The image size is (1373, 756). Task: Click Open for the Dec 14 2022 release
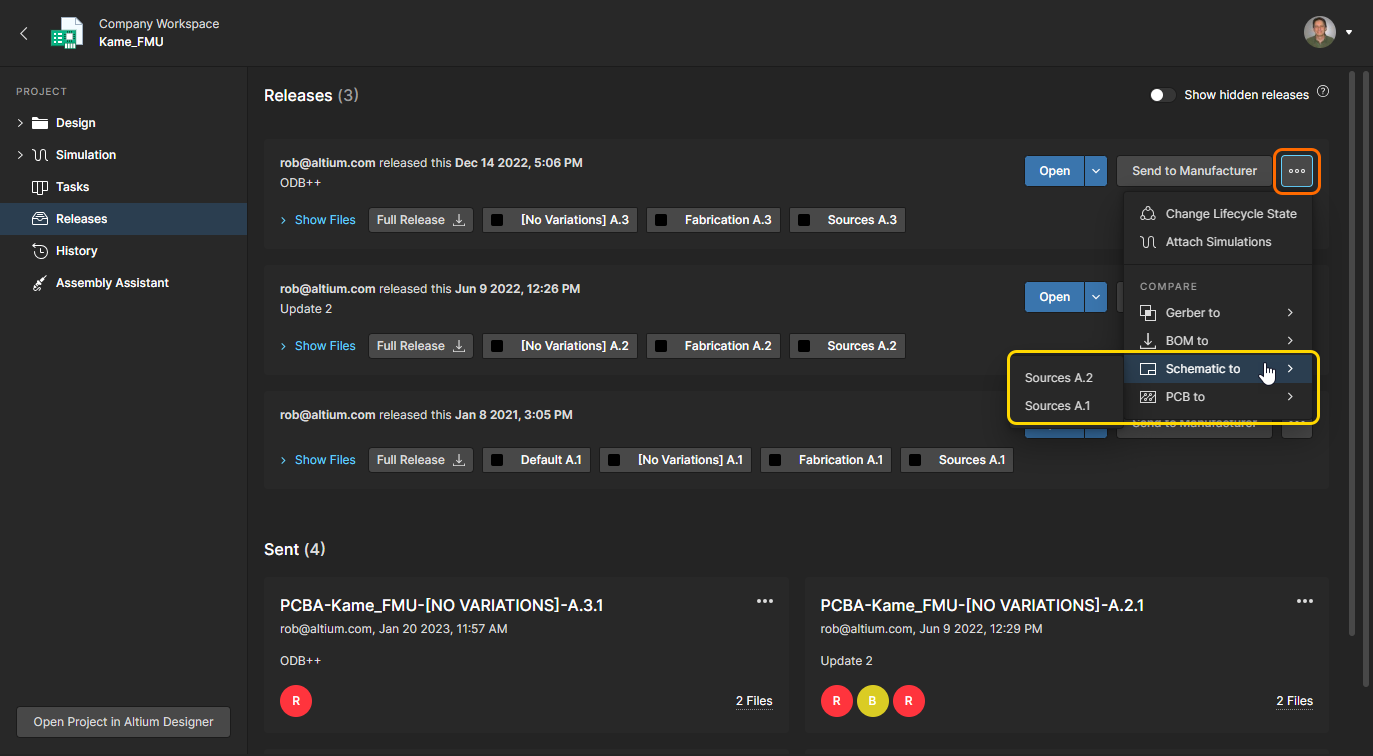tap(1055, 171)
